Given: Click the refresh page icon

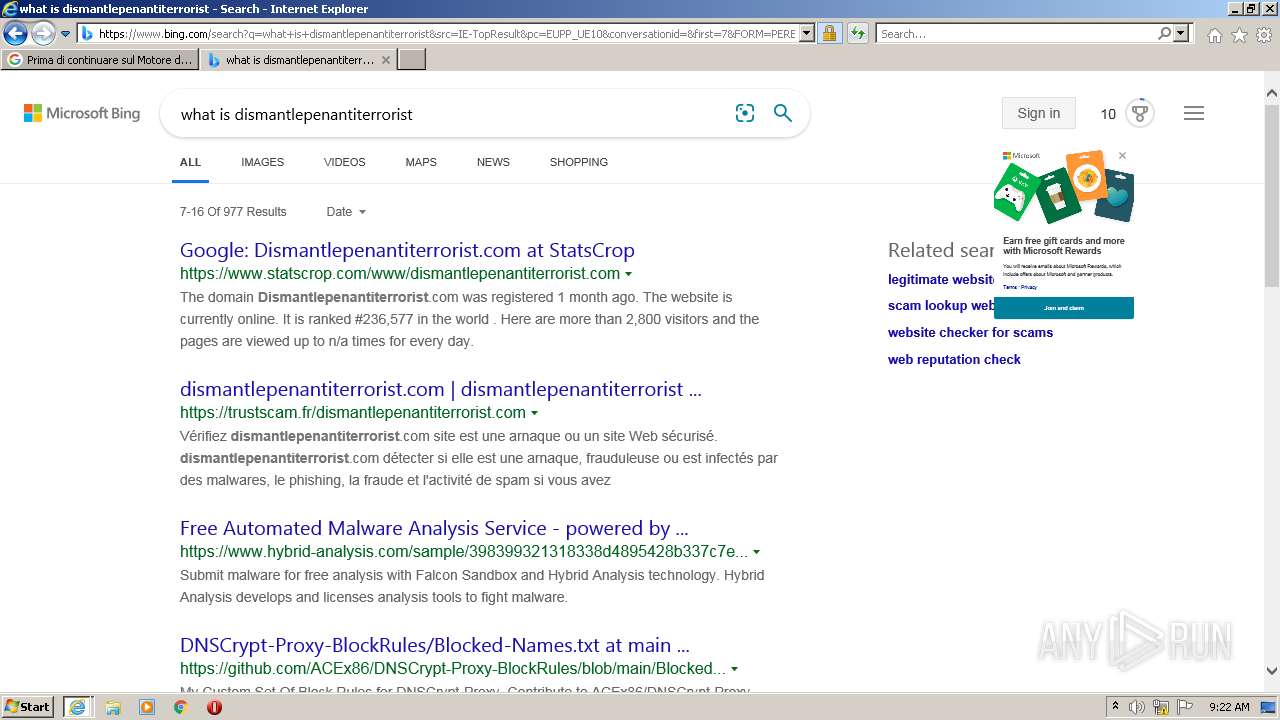Looking at the screenshot, I should pyautogui.click(x=858, y=33).
